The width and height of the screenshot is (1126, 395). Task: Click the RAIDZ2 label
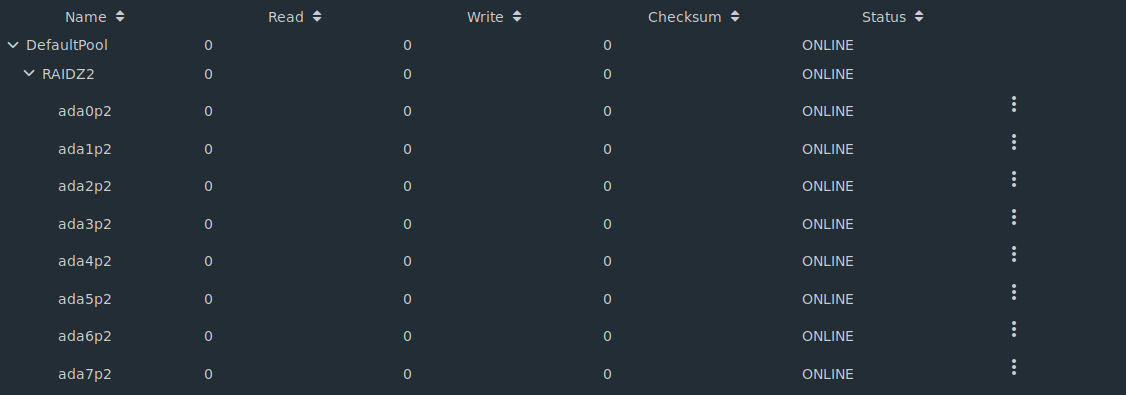tap(68, 74)
